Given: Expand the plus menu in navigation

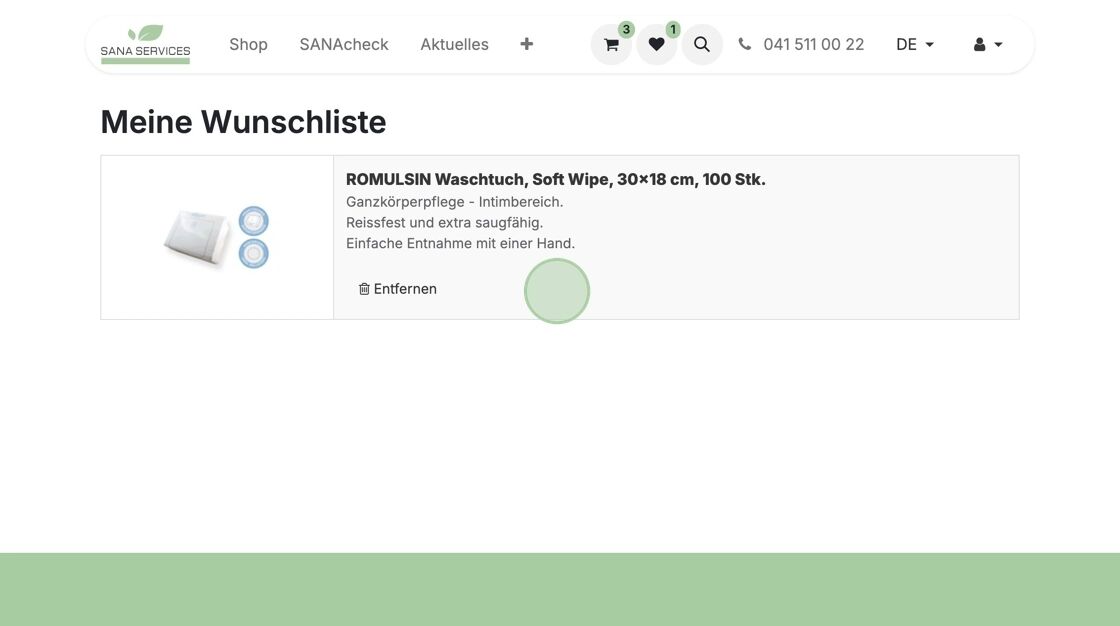Looking at the screenshot, I should pos(526,44).
